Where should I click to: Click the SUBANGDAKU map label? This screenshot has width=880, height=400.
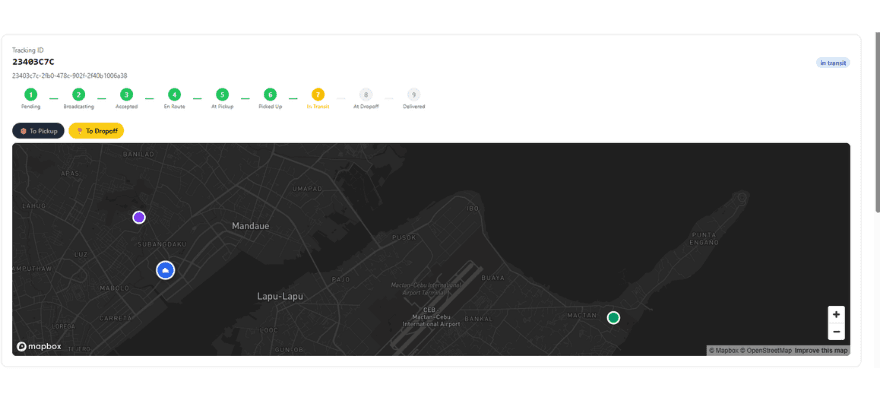[162, 245]
